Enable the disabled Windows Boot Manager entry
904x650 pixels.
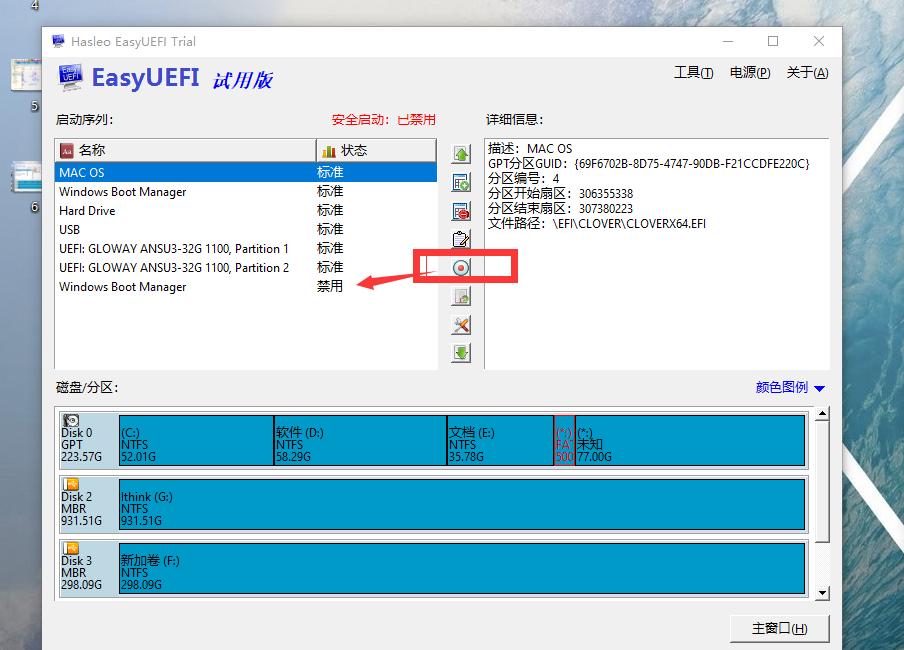click(x=122, y=287)
